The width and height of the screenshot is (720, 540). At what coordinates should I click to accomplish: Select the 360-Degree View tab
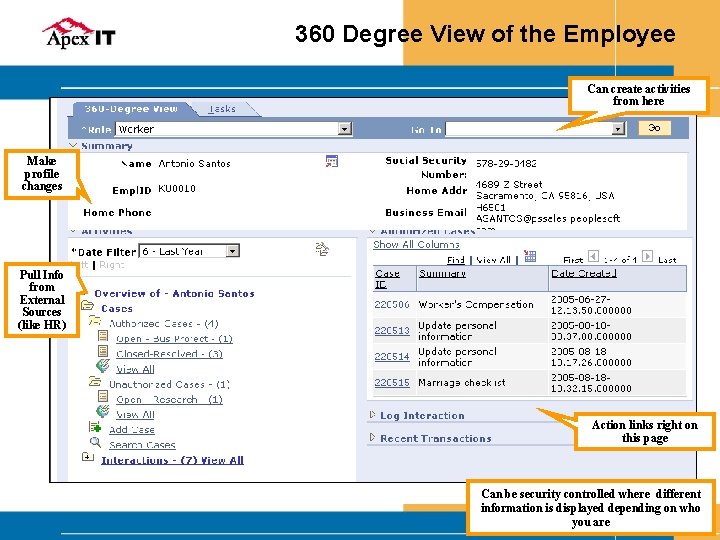[131, 109]
